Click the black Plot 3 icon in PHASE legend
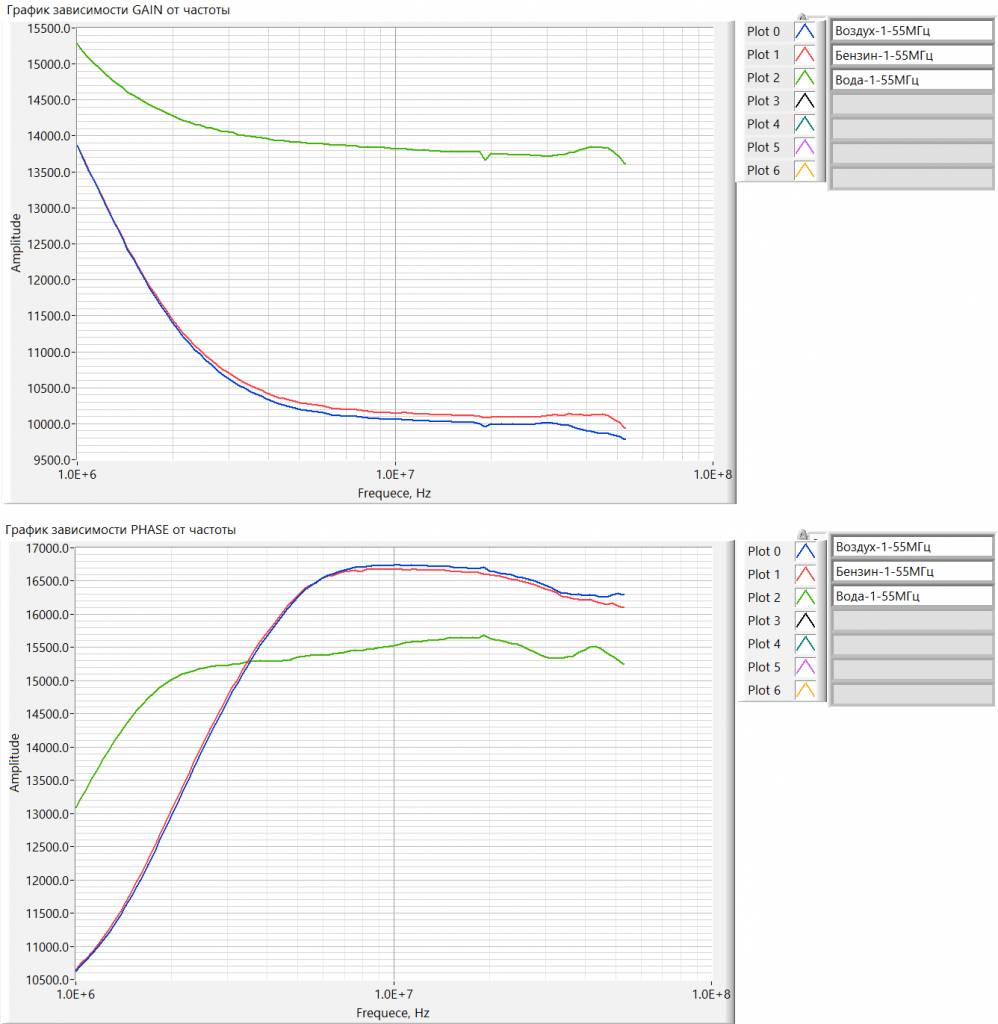The image size is (998, 1024). tap(805, 621)
